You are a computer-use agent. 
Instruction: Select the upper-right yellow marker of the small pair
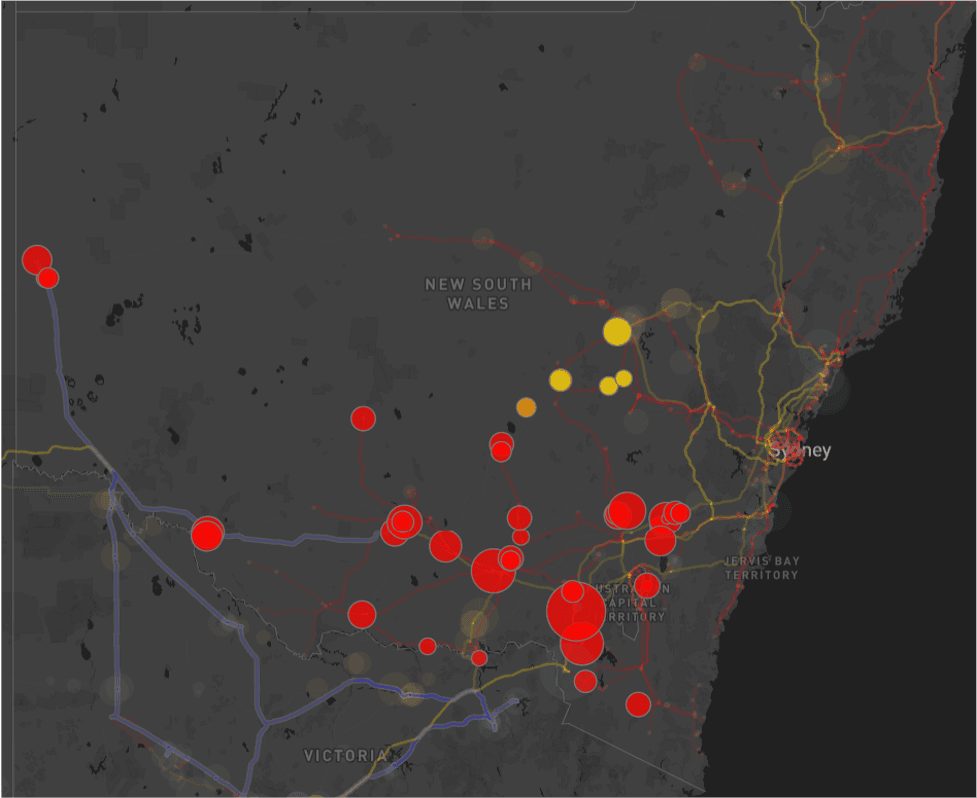point(624,378)
